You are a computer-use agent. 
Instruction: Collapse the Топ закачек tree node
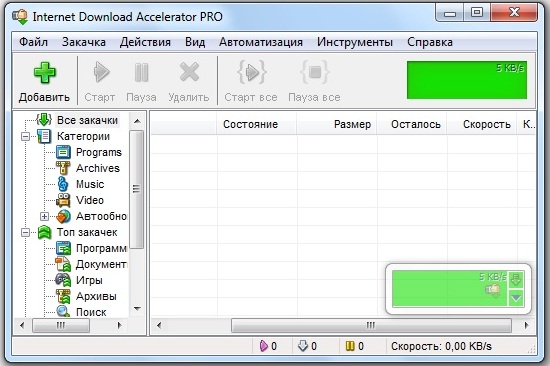point(26,232)
